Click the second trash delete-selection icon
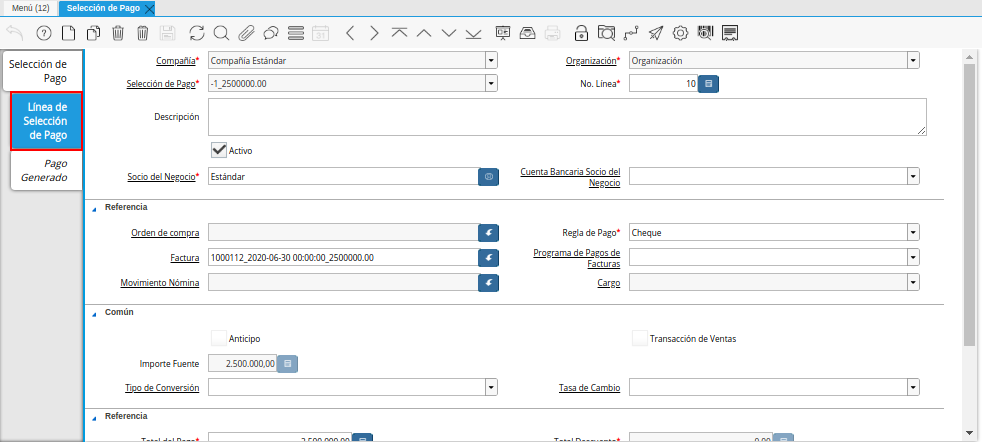 143,33
